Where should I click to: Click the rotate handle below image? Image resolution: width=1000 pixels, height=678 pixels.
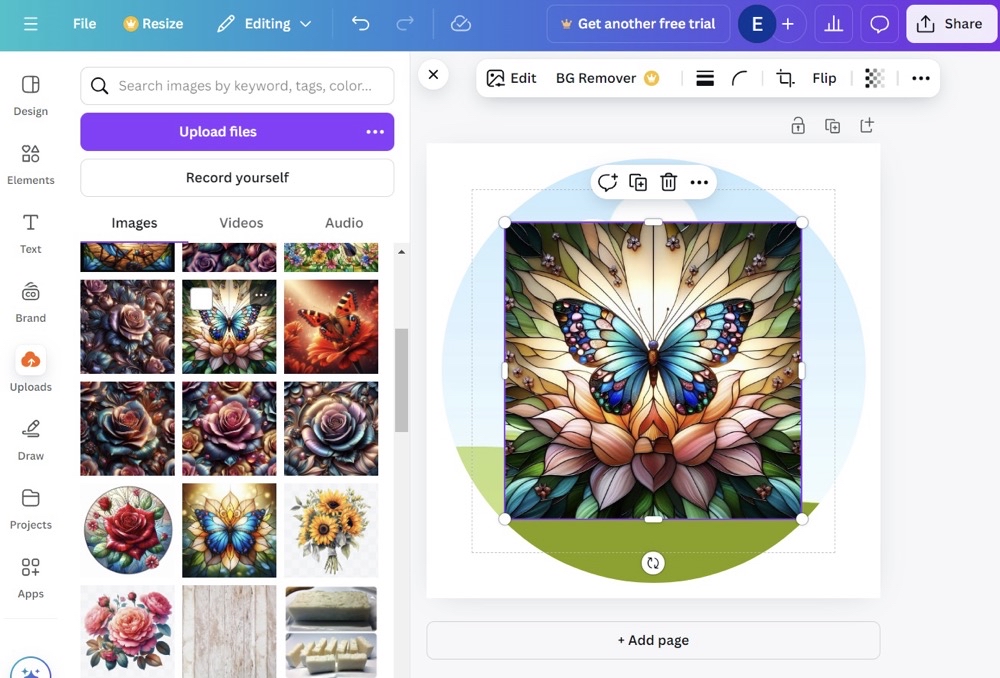coord(653,563)
